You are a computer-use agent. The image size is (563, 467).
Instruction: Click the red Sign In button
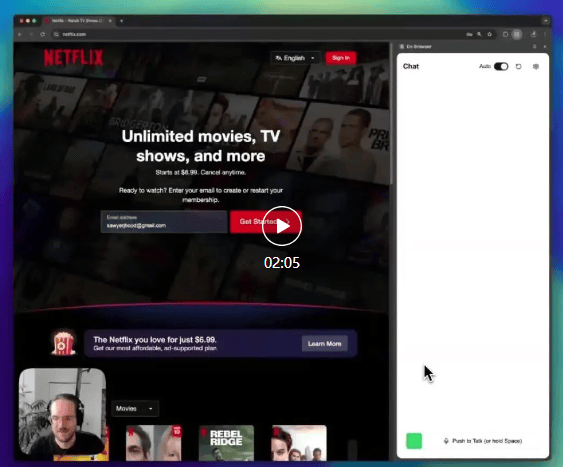(341, 58)
